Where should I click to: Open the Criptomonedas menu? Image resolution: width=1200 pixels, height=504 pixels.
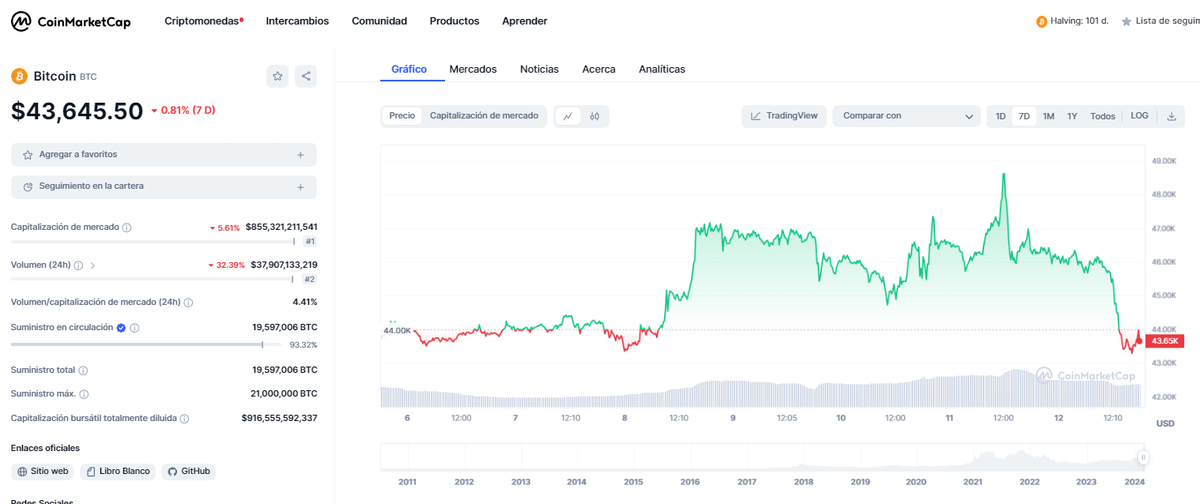coord(203,21)
